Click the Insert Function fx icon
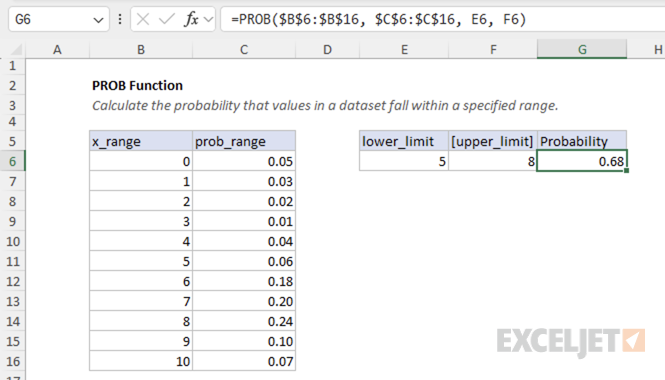The height and width of the screenshot is (380, 665). pos(191,19)
